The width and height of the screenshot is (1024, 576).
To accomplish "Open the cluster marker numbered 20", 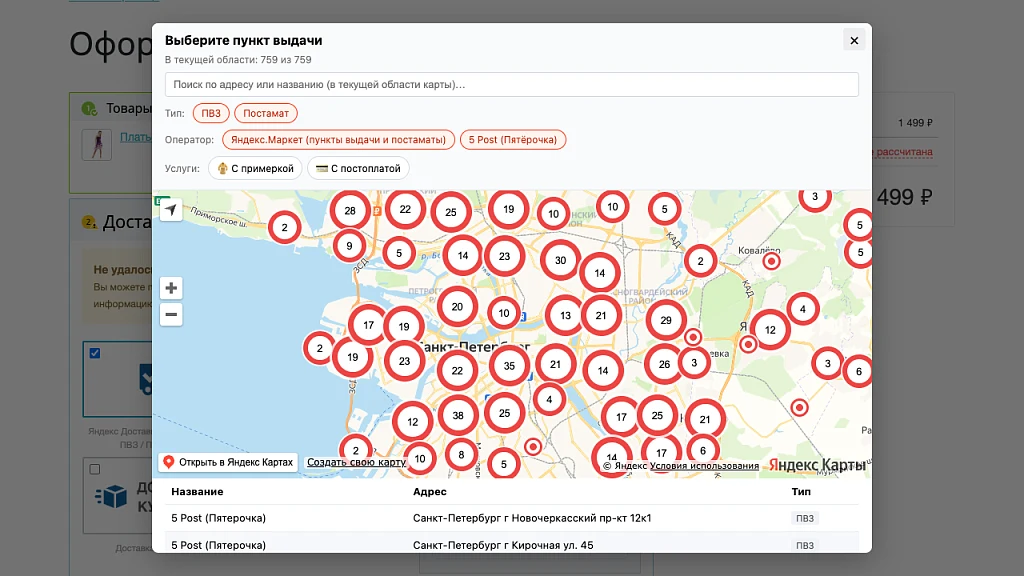I will [x=457, y=306].
